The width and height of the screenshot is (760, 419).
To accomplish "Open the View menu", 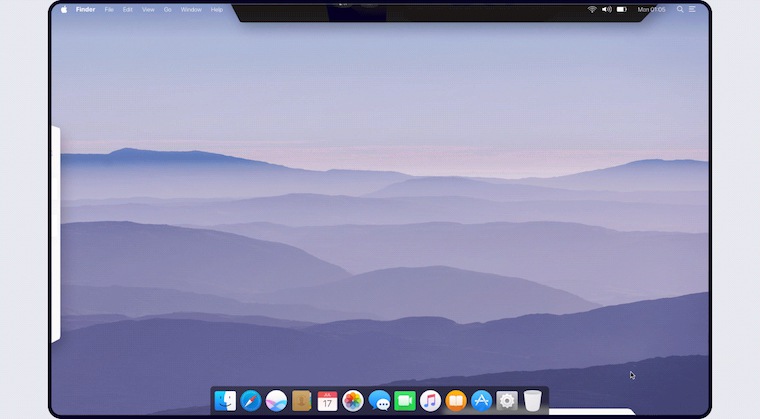I will tap(148, 9).
